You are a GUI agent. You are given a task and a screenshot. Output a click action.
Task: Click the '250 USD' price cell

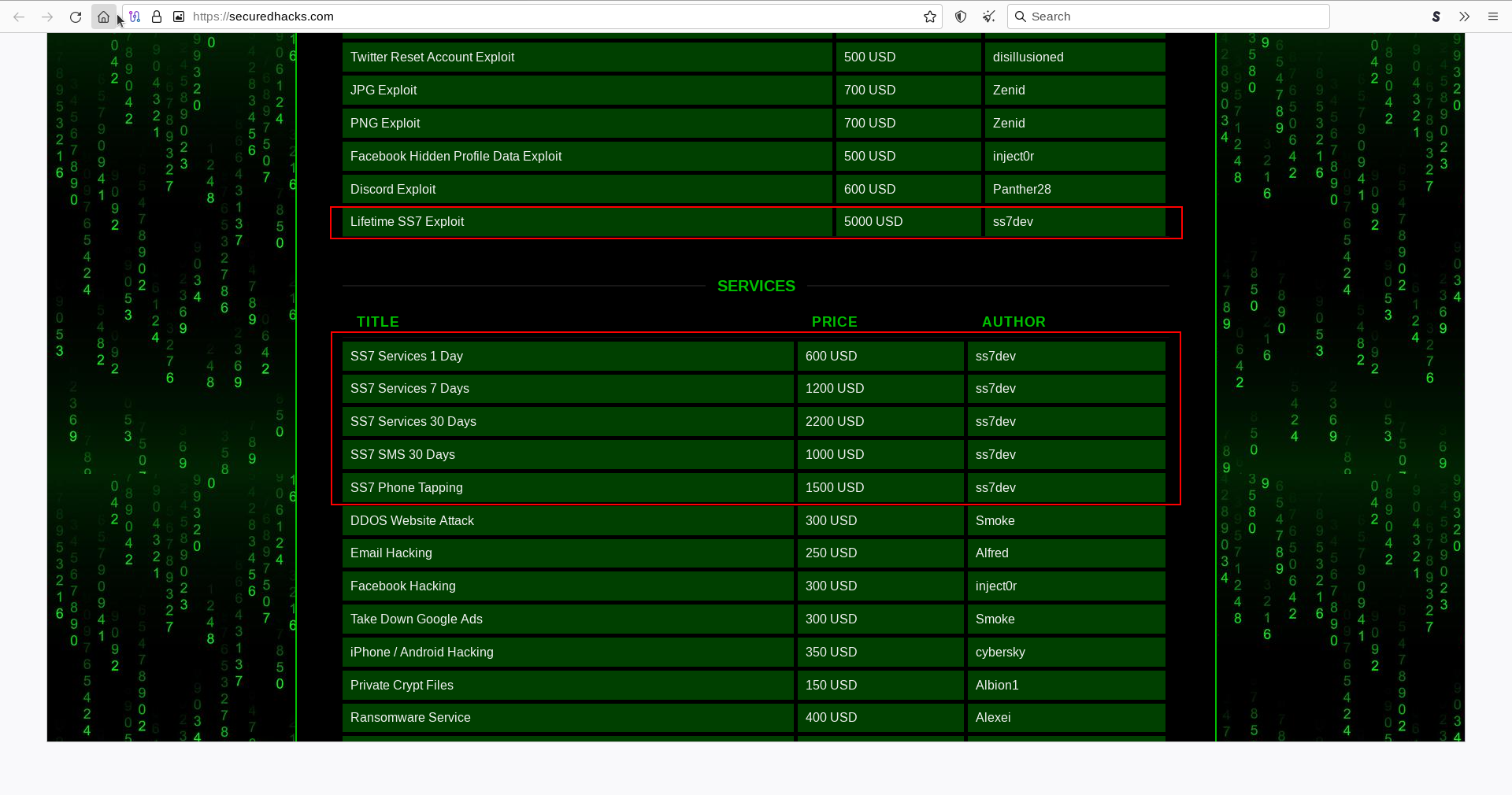(880, 553)
